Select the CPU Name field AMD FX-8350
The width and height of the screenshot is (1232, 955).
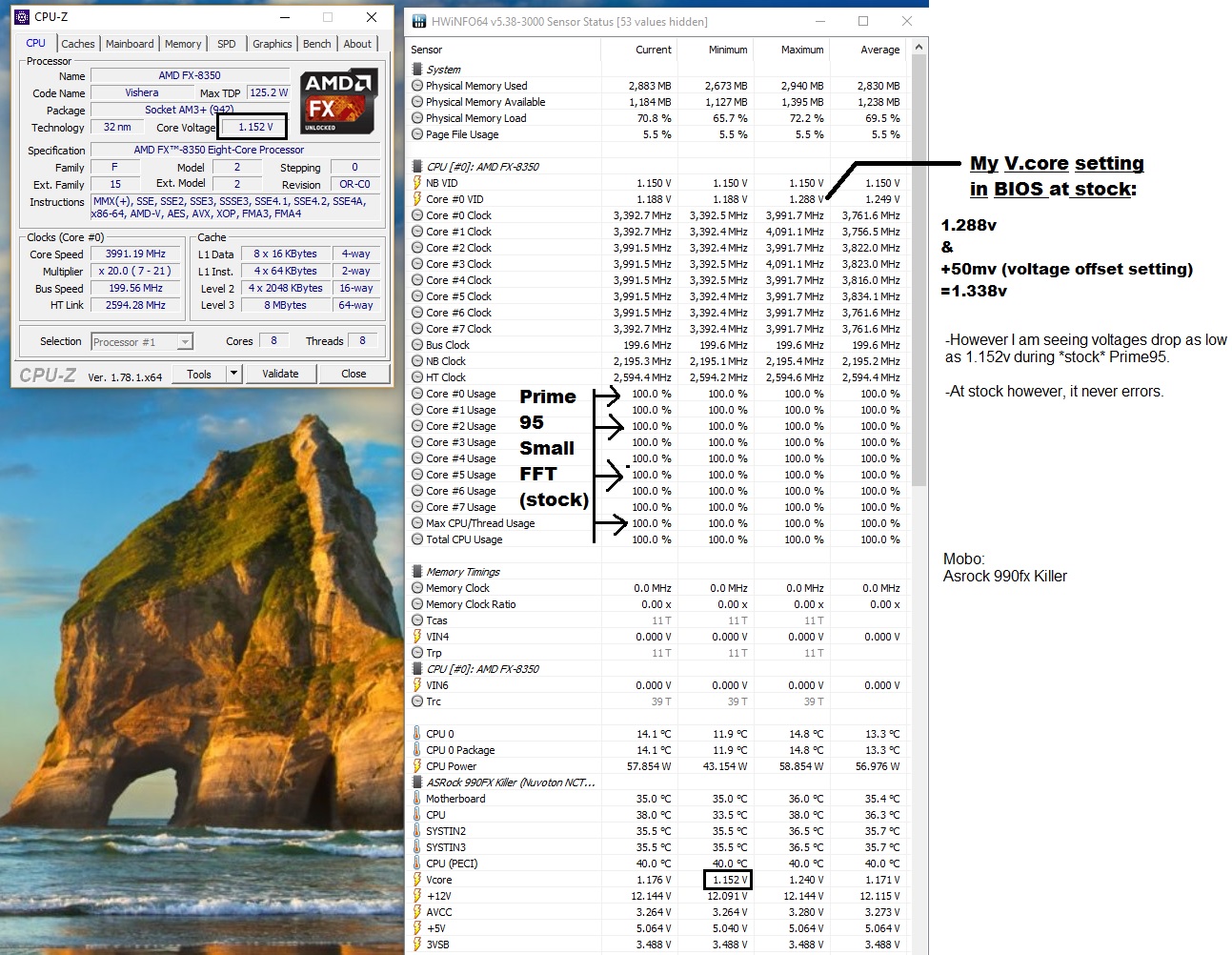tap(190, 75)
